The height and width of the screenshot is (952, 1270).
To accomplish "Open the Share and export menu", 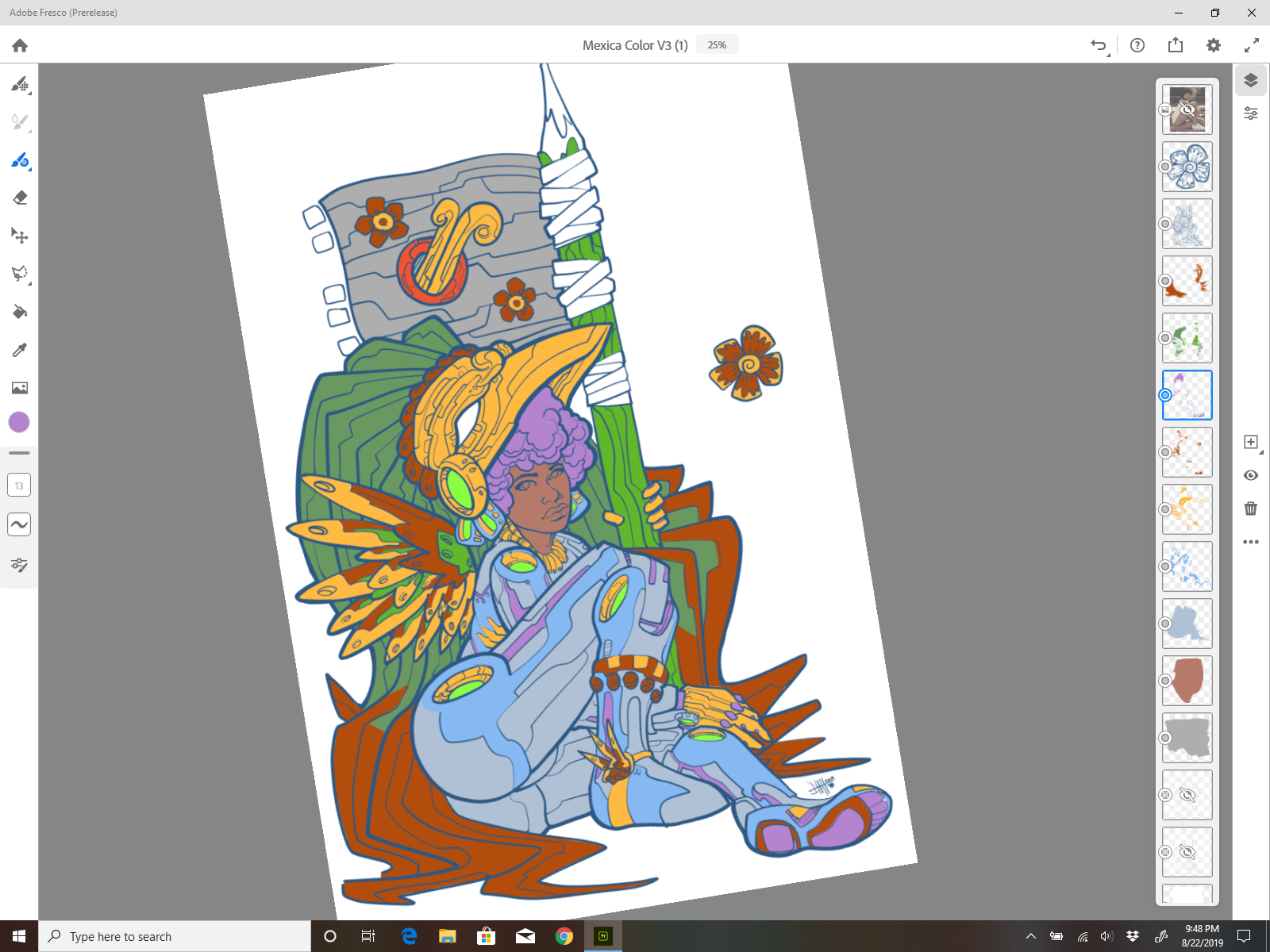I will click(x=1176, y=45).
